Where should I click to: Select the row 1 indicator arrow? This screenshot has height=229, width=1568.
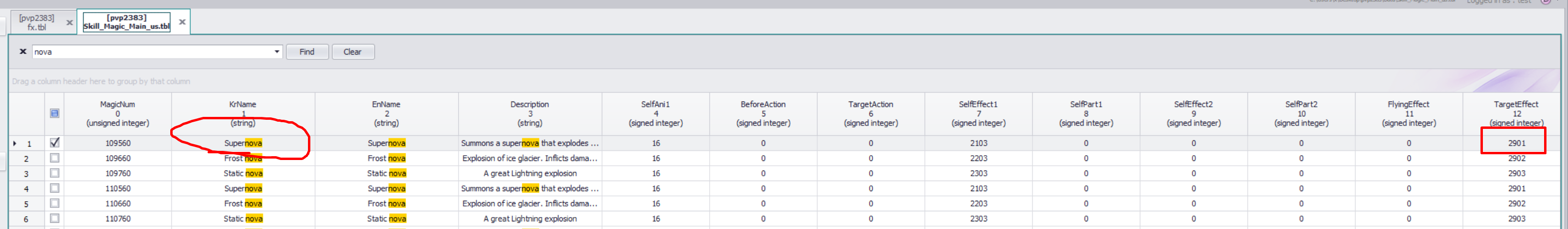(x=15, y=144)
